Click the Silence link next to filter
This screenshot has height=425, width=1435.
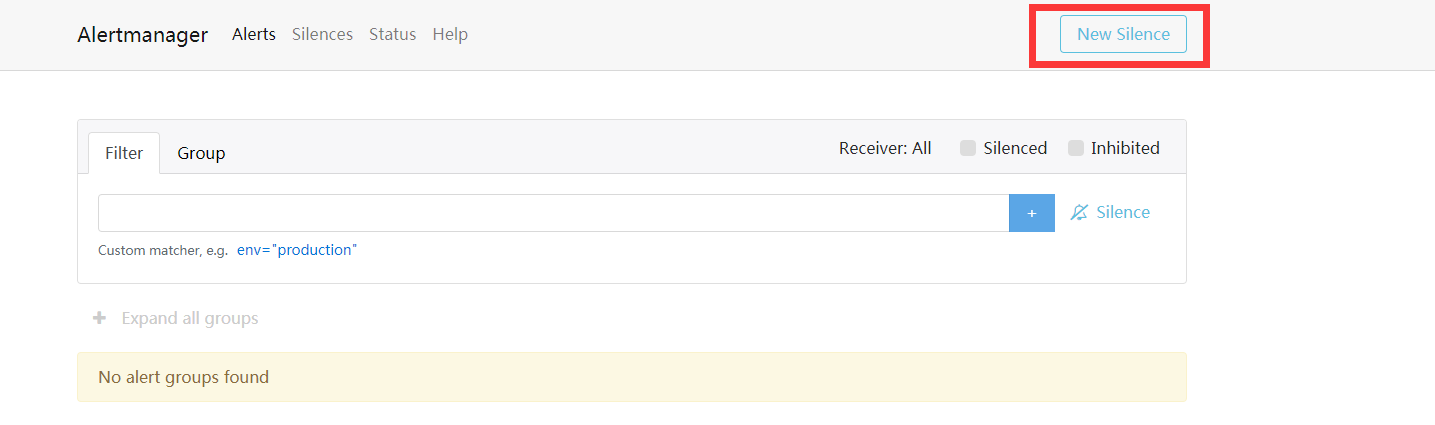(x=1123, y=212)
